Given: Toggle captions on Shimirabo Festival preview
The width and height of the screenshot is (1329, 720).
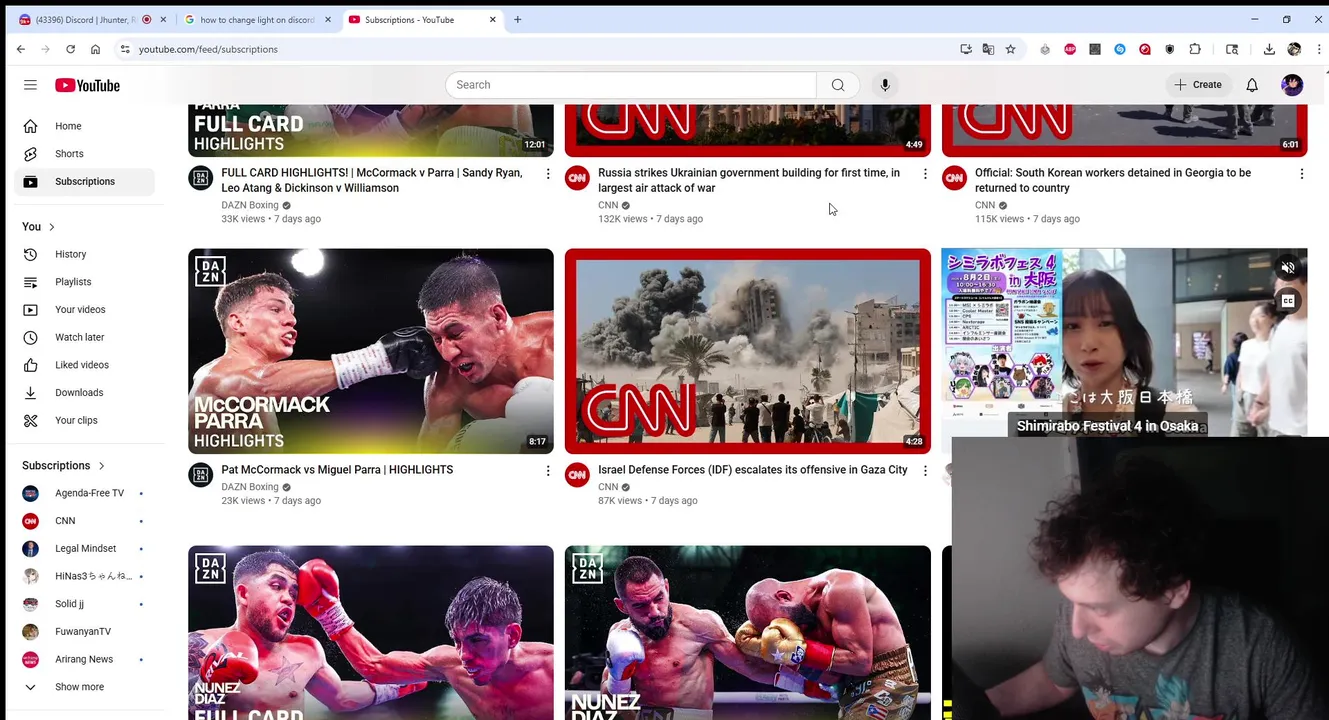Looking at the screenshot, I should click(x=1288, y=301).
